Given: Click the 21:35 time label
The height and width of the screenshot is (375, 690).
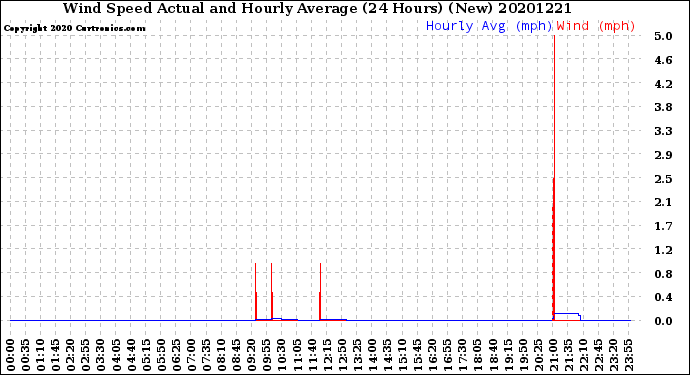Looking at the screenshot, I should [x=569, y=355].
